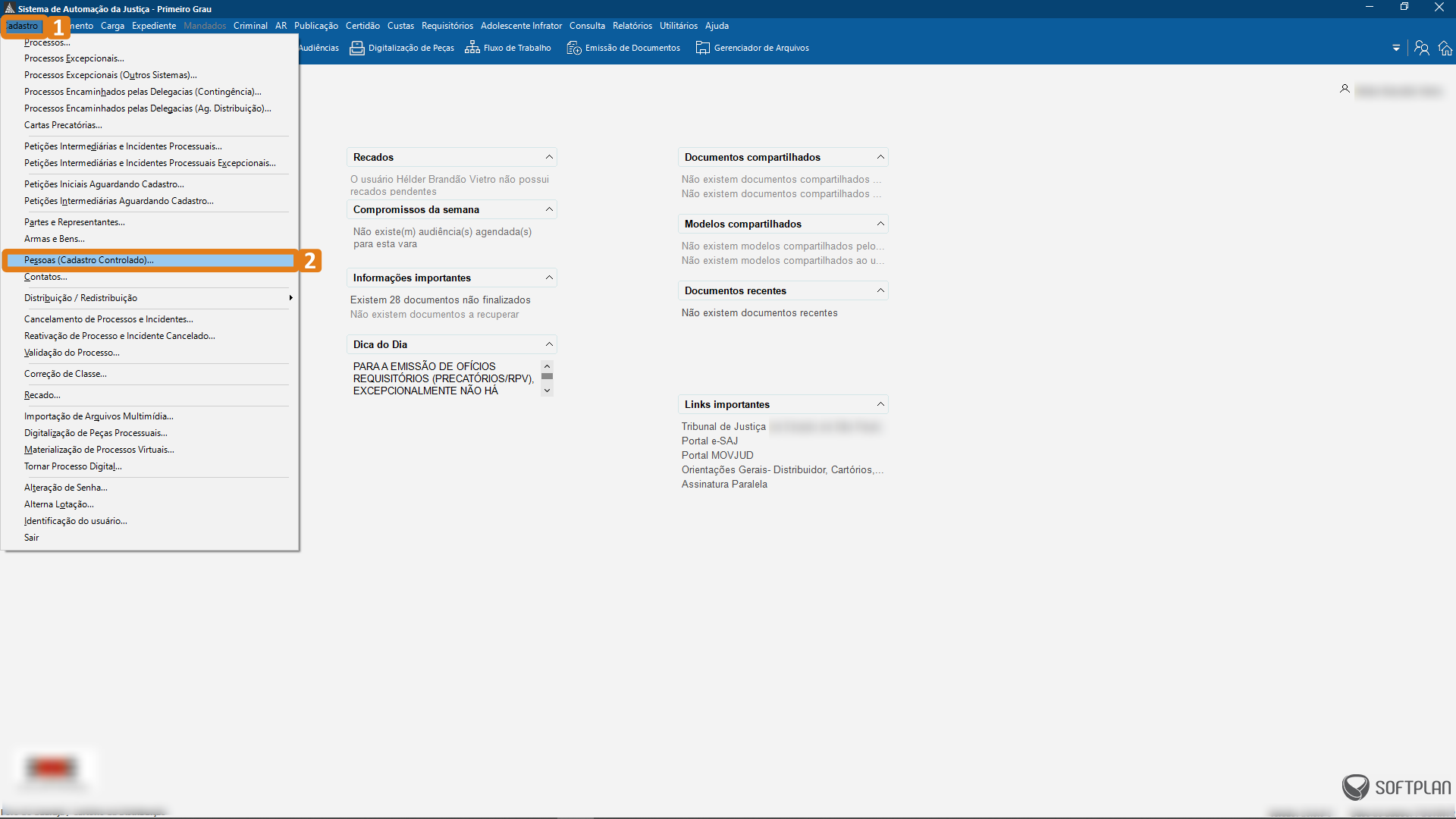Open Processos Excepcionais menu entry
This screenshot has width=1456, height=819.
74,58
